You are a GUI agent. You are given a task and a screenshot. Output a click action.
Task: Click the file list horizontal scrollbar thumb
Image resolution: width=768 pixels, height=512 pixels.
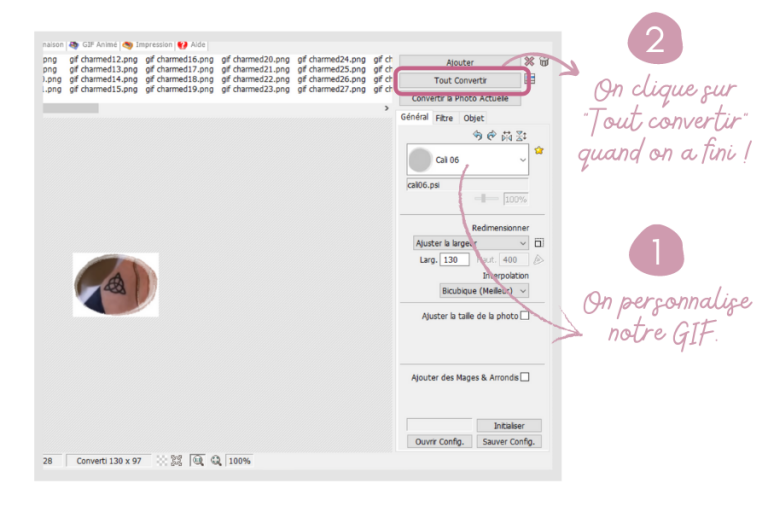click(x=71, y=108)
